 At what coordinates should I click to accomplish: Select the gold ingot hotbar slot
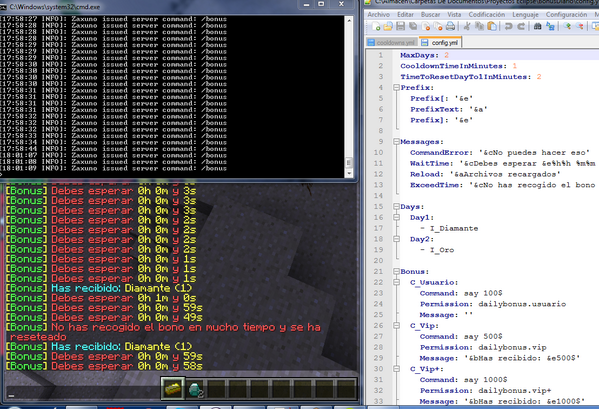tap(173, 388)
